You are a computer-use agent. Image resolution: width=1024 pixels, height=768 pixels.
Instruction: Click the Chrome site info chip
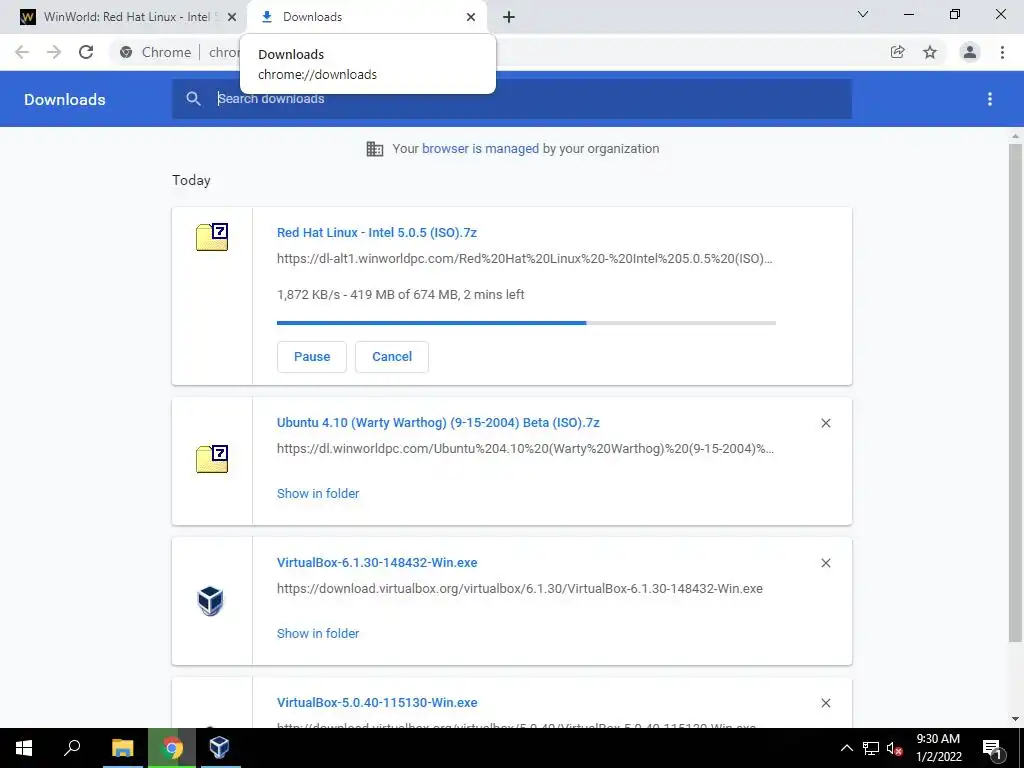156,52
